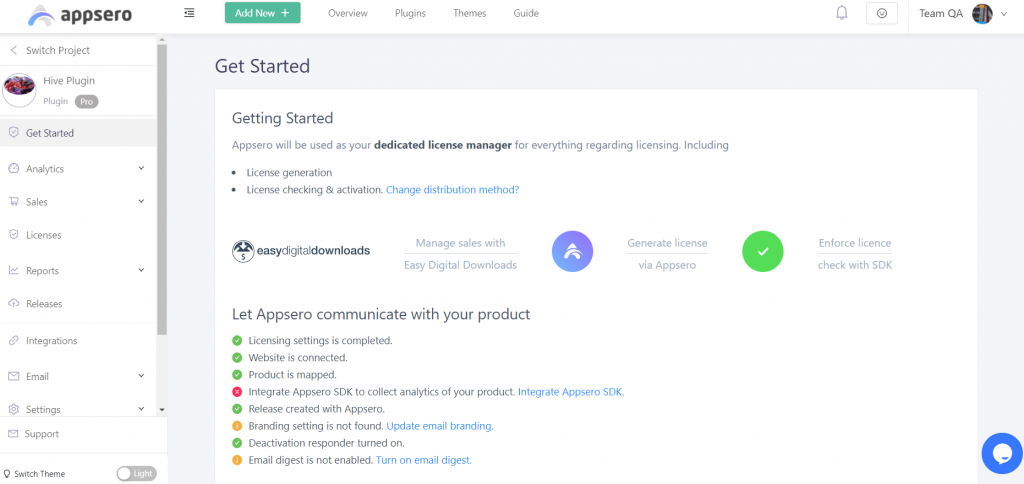
Task: Open the Team QA account dropdown arrow
Action: 1004,14
